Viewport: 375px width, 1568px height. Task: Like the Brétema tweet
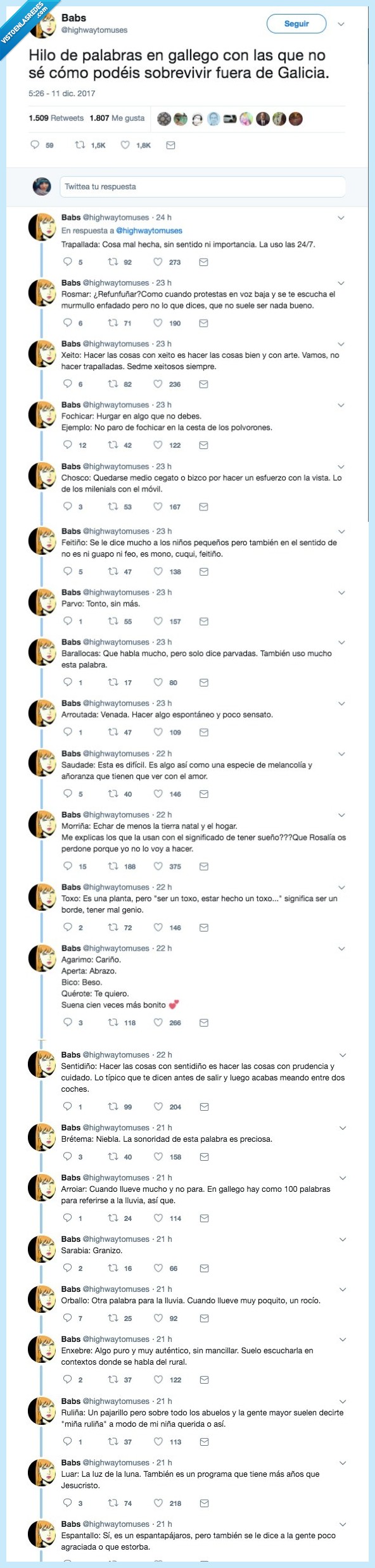pos(158,1156)
